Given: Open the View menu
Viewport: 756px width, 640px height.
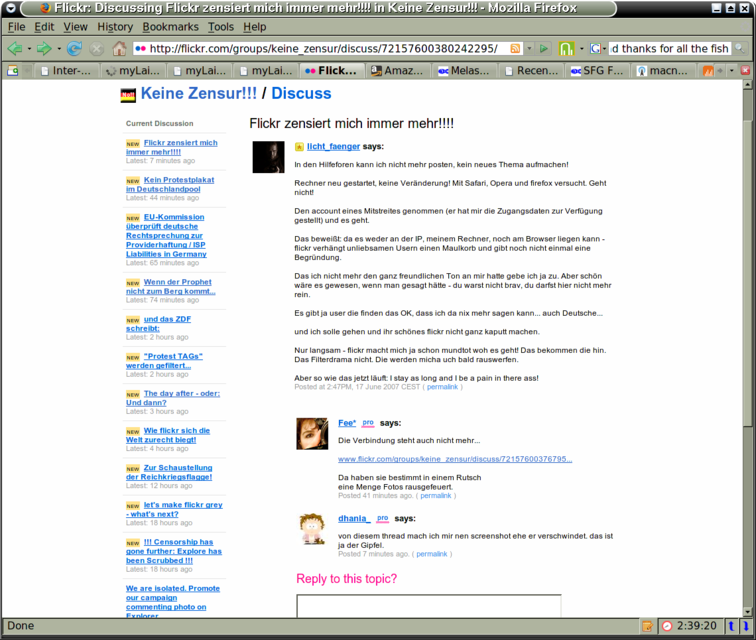Looking at the screenshot, I should (x=75, y=27).
